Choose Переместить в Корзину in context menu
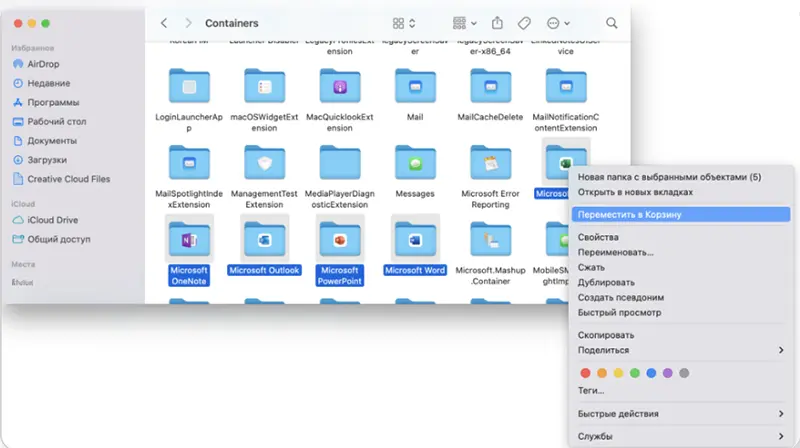 point(628,214)
